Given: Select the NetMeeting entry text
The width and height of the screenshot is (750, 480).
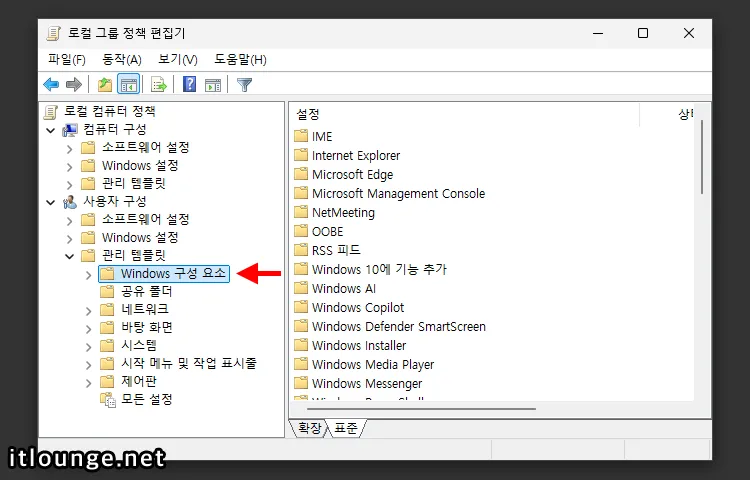Looking at the screenshot, I should click(x=343, y=212).
